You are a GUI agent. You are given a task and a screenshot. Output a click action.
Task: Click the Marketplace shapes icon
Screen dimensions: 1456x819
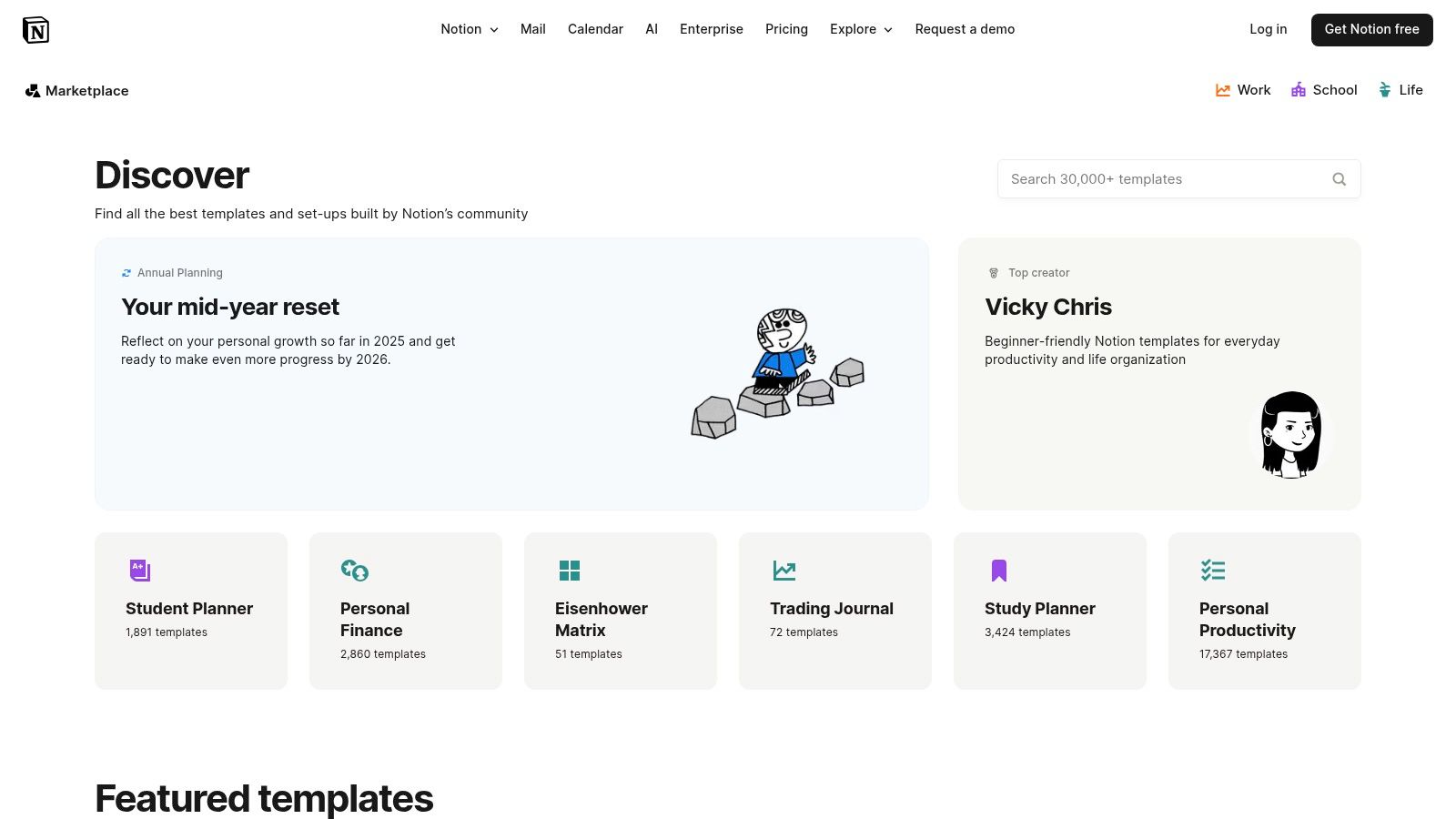[x=33, y=91]
